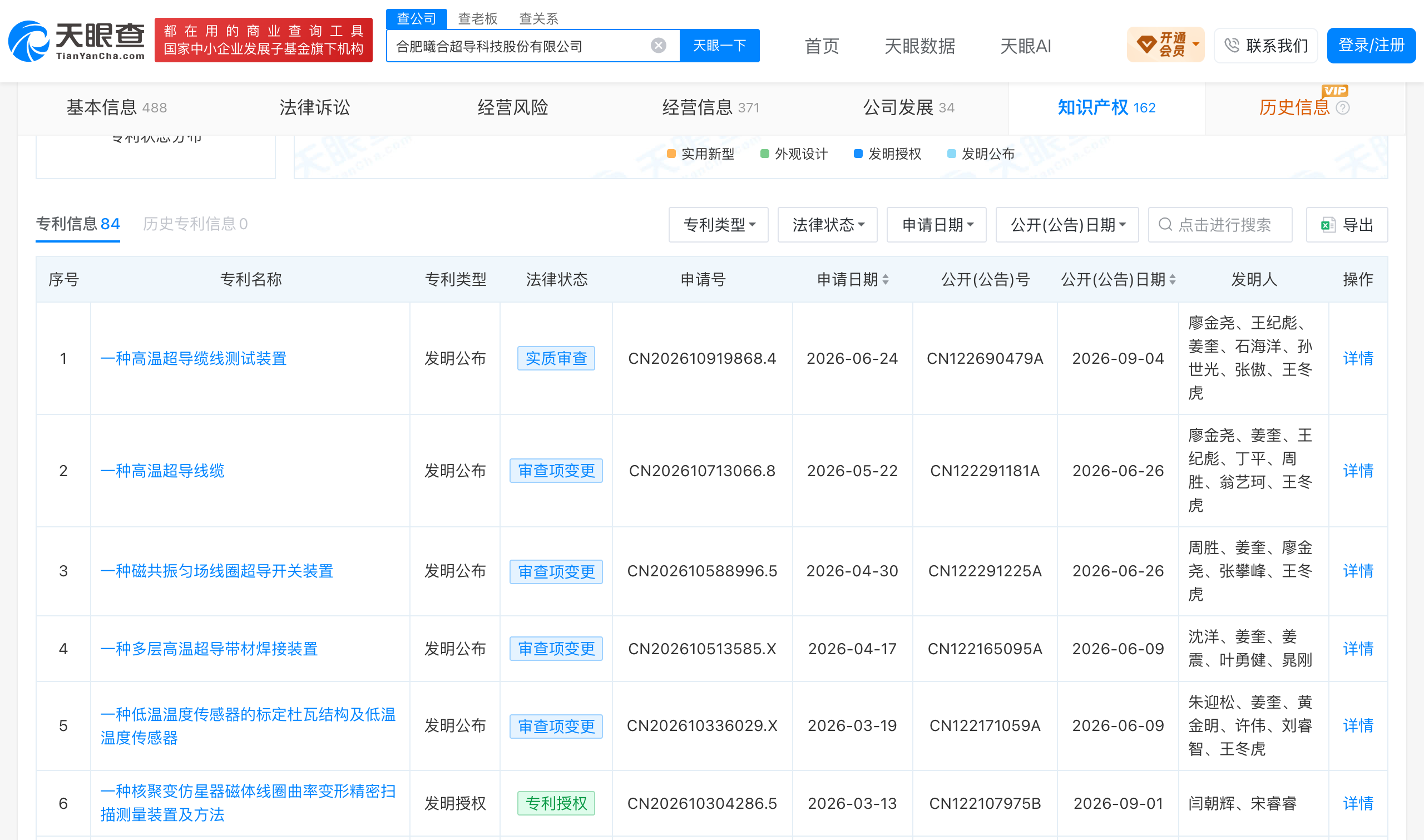This screenshot has height=840, width=1424.
Task: Switch to the 经营信息 tab
Action: tap(711, 107)
